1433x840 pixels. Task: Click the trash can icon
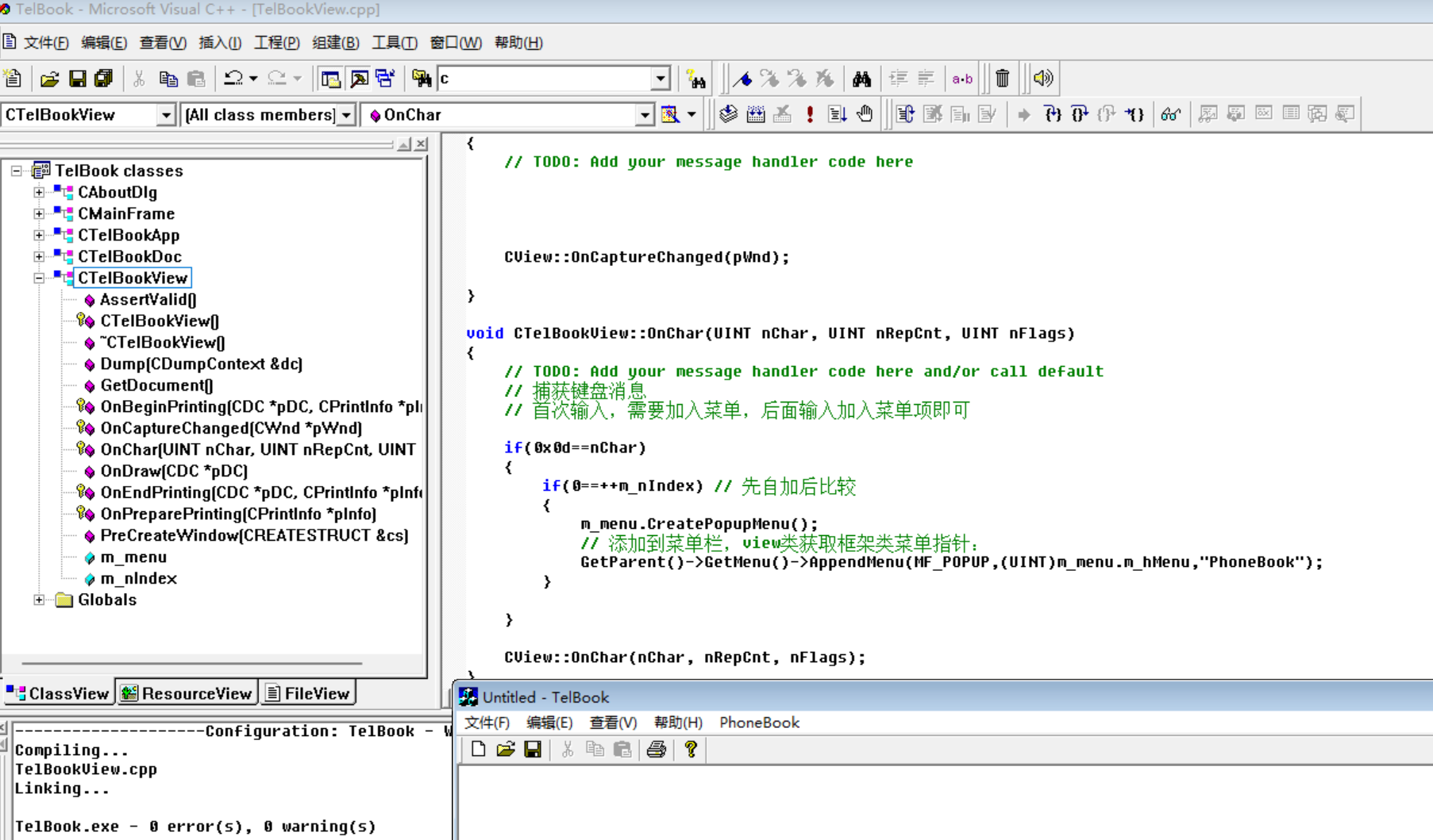(1002, 79)
